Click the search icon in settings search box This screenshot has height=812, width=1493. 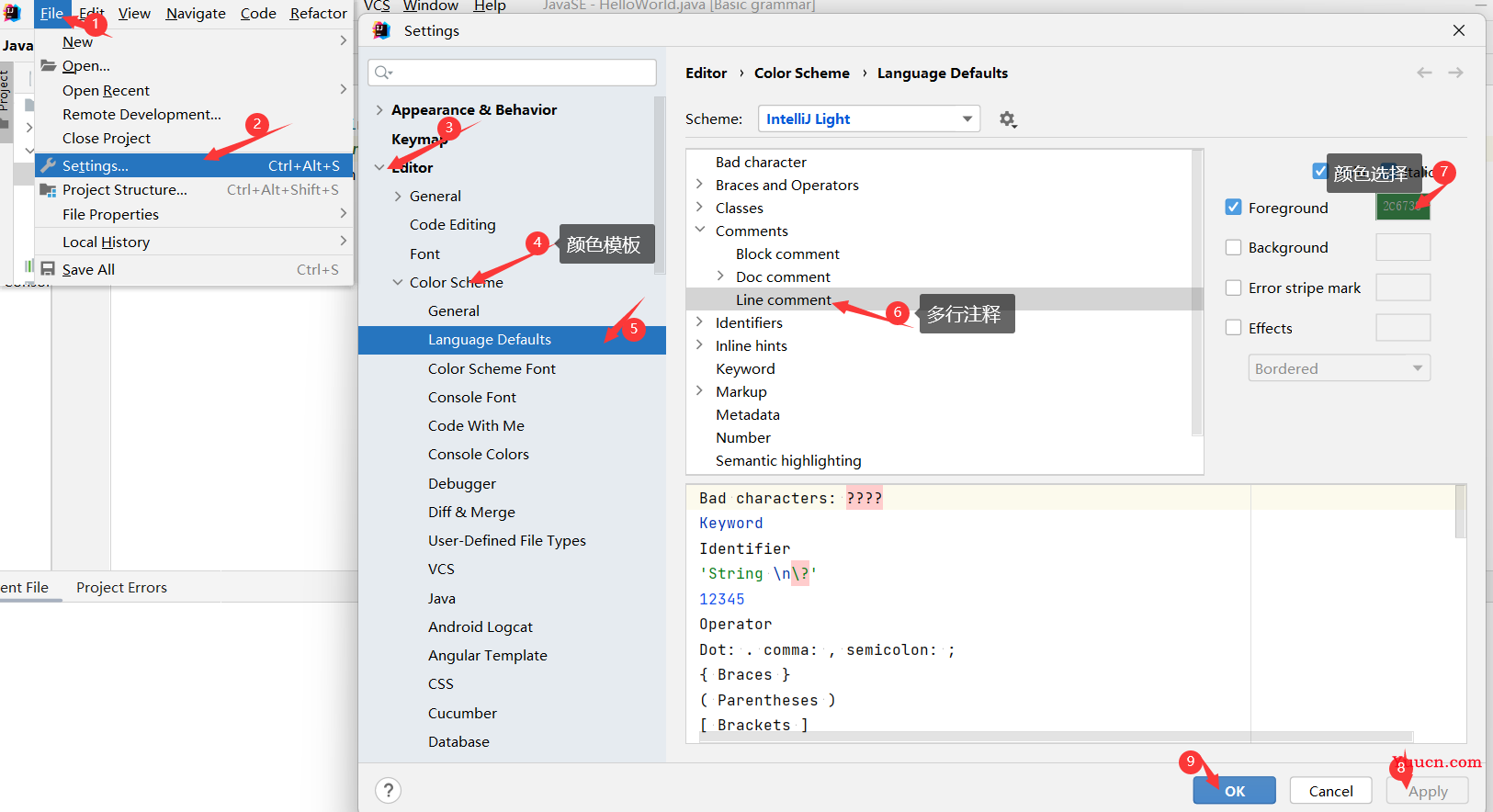tap(383, 73)
